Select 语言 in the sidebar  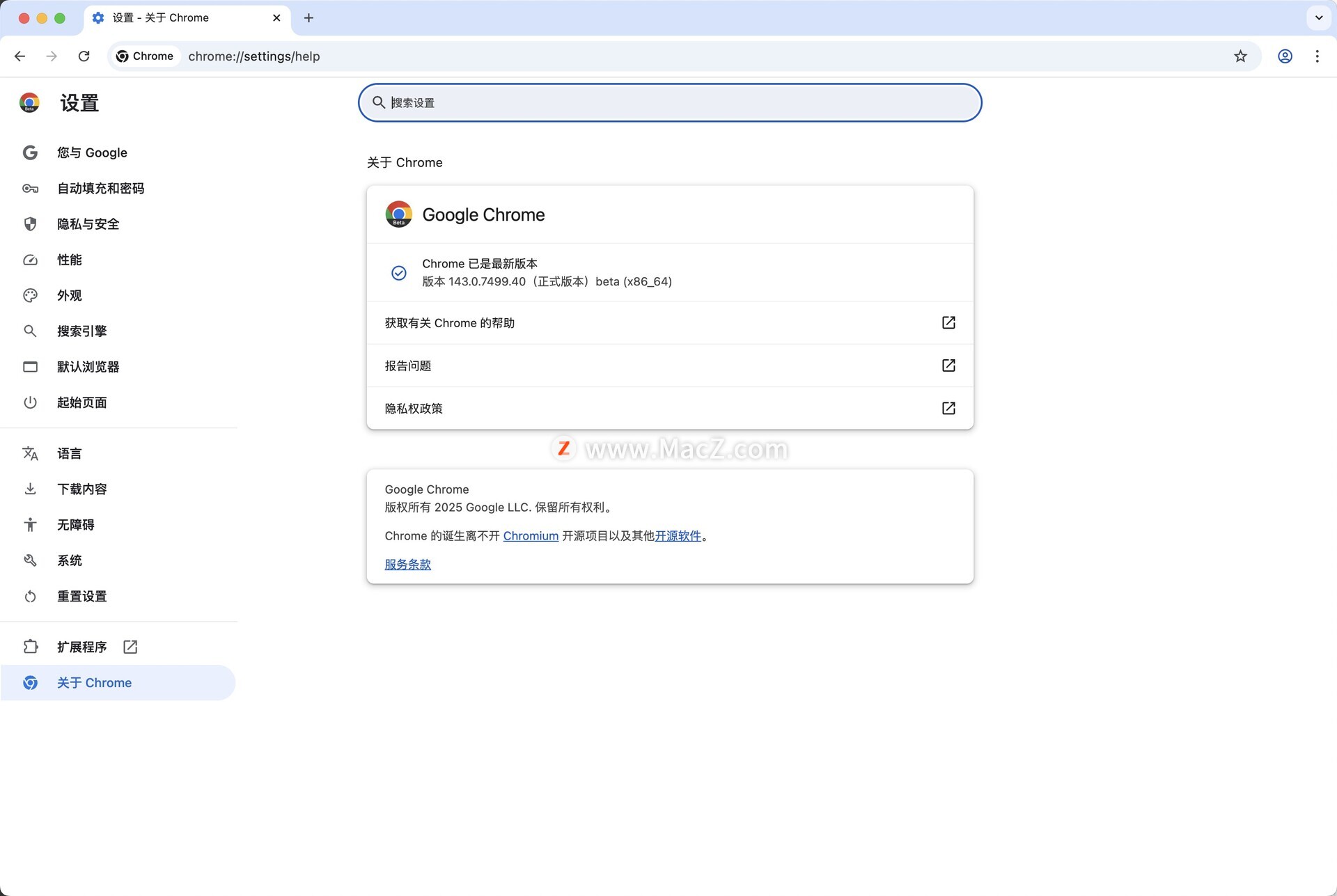click(x=69, y=453)
